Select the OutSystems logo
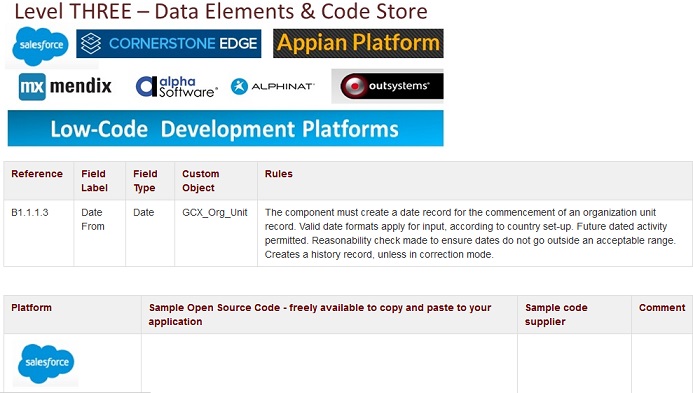This screenshot has width=693, height=393. point(388,86)
